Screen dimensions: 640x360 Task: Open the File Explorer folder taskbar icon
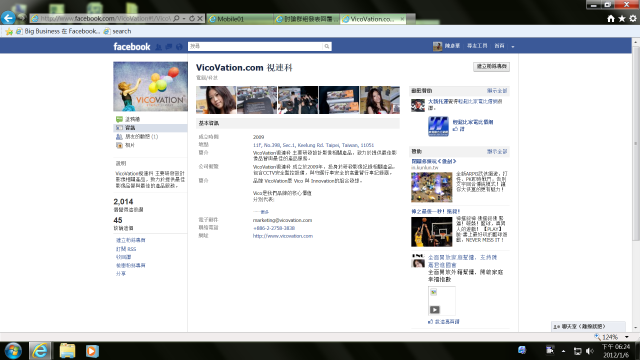tap(67, 351)
